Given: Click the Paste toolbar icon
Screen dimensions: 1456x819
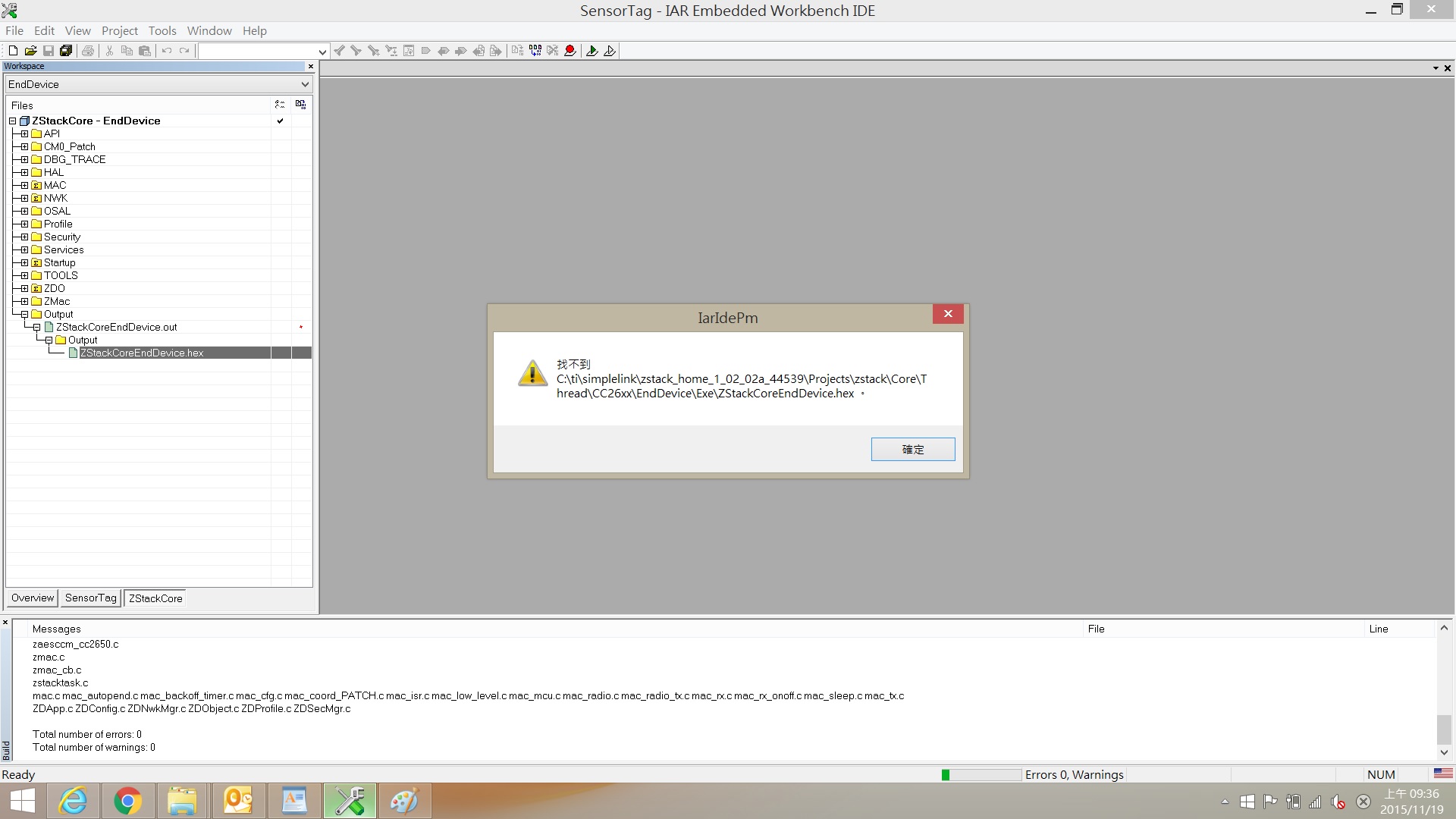Looking at the screenshot, I should tap(145, 51).
